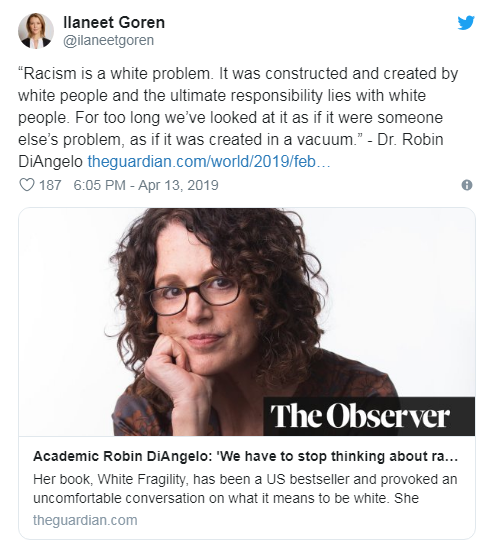Screen dimensions: 483x545
Task: Open Ilaneet Goren's profile avatar
Action: pos(36,31)
